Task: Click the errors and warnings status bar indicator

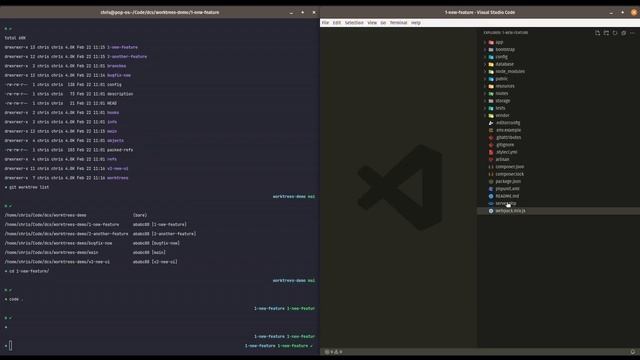Action: 334,351
